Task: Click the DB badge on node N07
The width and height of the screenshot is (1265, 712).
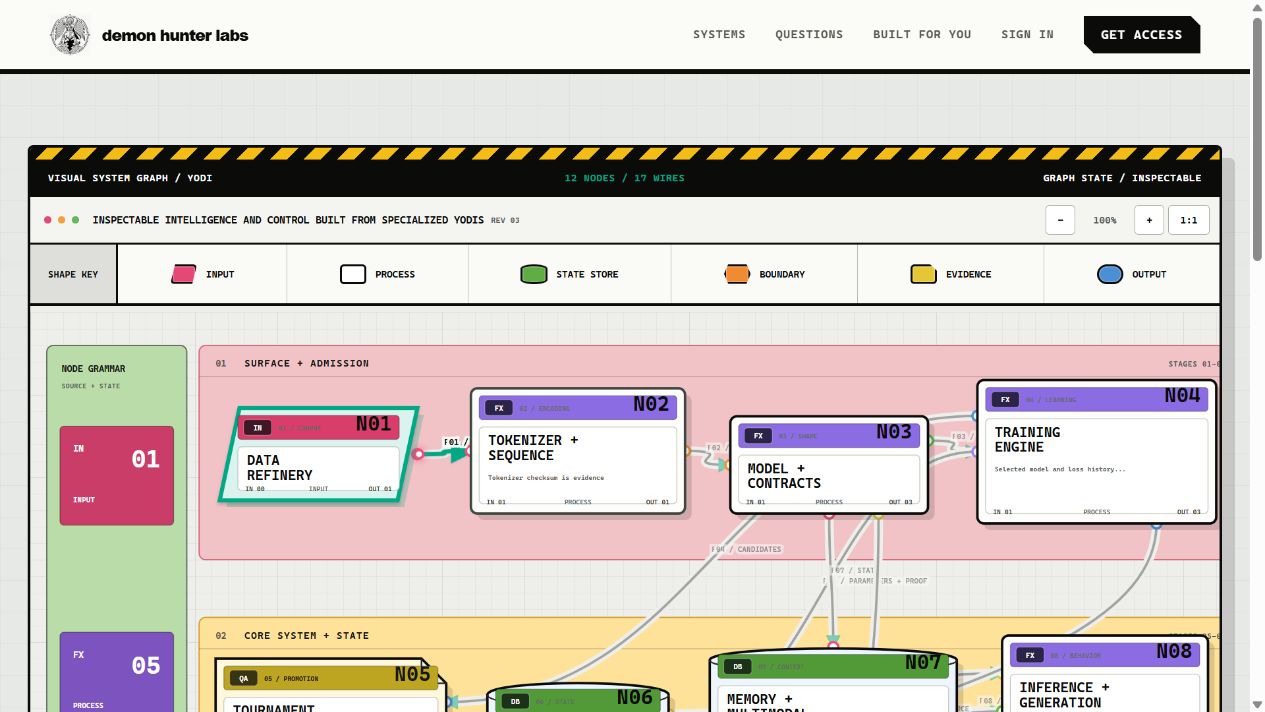Action: (737, 666)
